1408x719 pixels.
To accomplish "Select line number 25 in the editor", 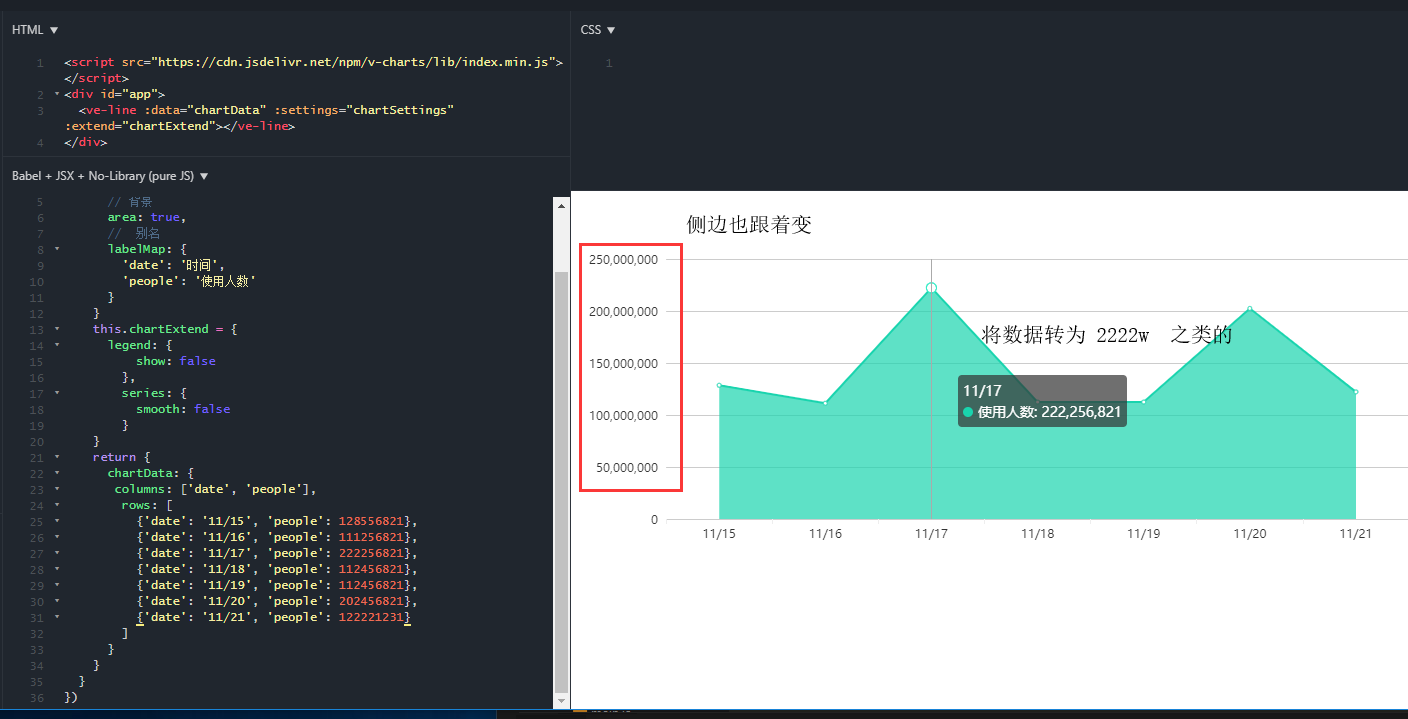I will (x=36, y=520).
